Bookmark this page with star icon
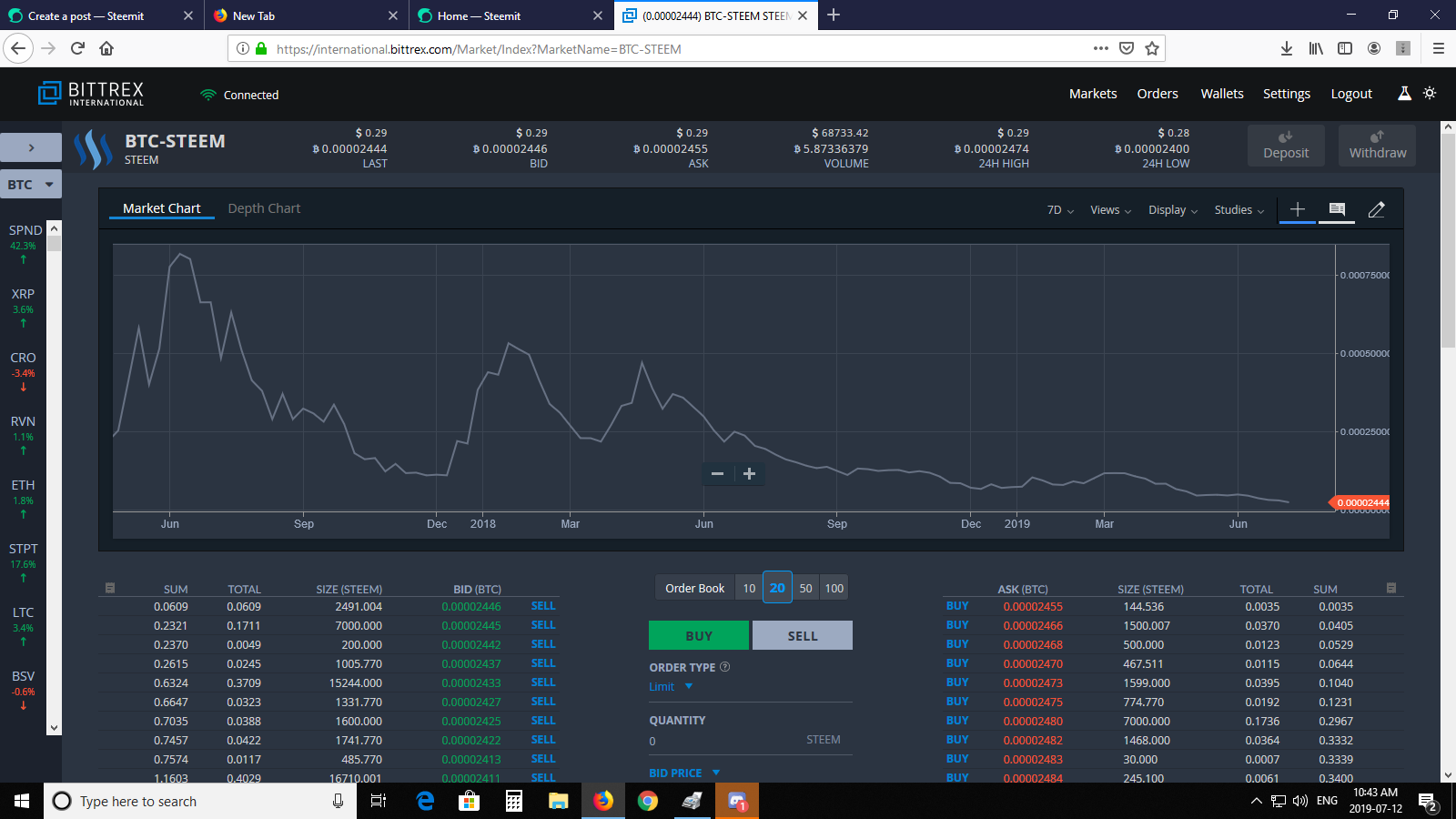The width and height of the screenshot is (1456, 819). coord(1152,48)
